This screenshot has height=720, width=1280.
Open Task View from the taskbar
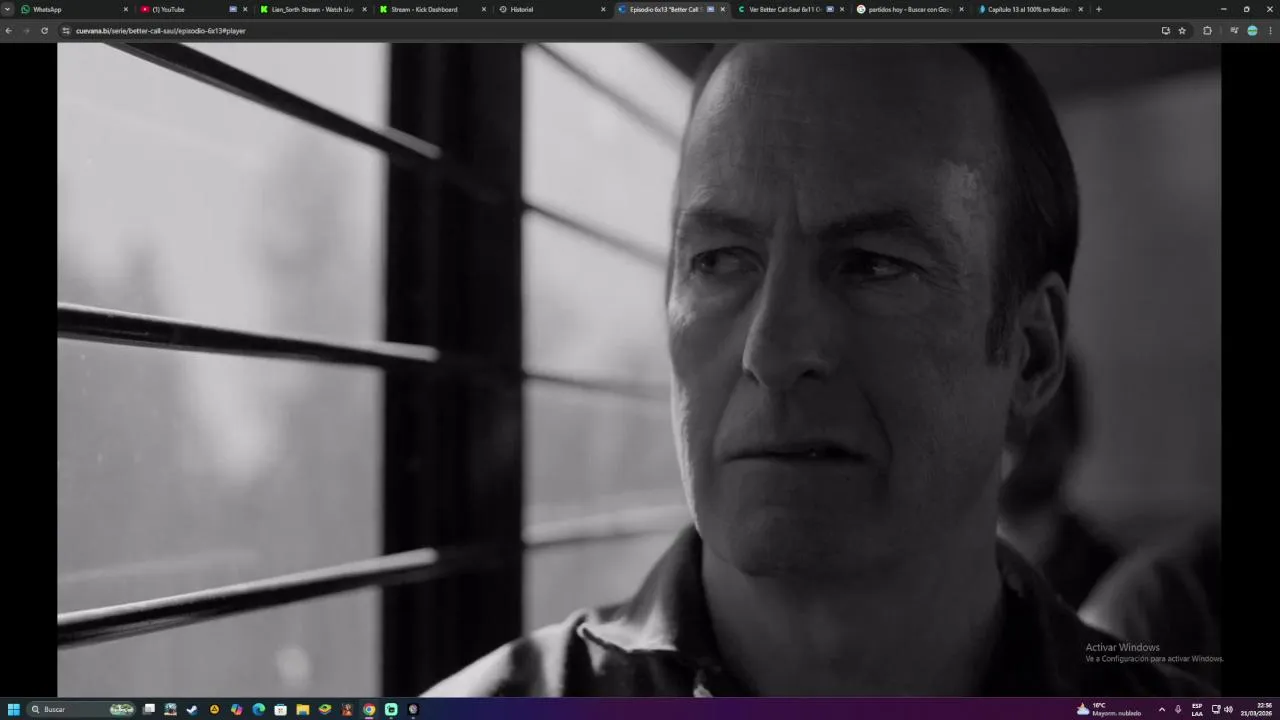point(149,709)
